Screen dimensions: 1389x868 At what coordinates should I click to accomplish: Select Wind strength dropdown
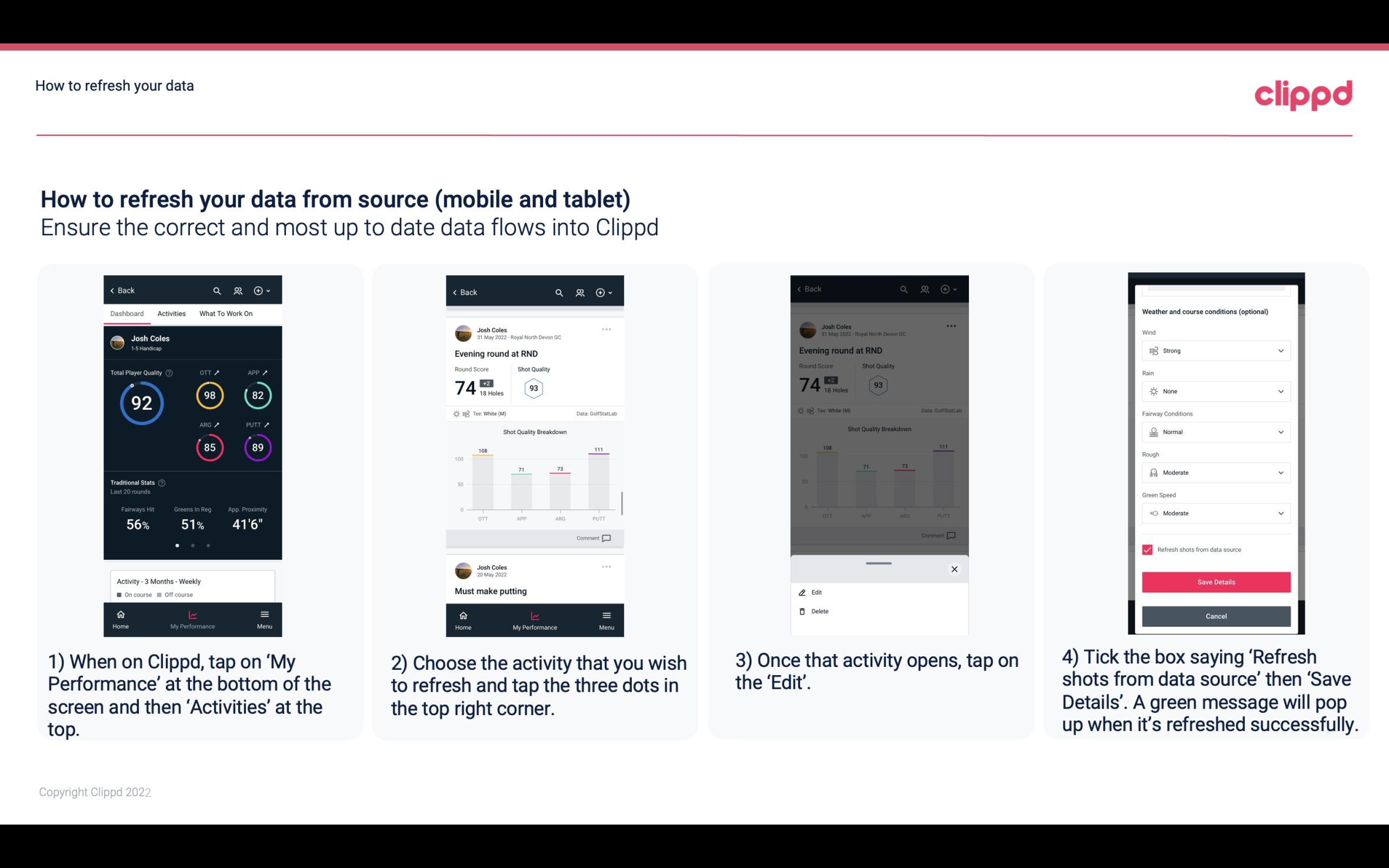[x=1215, y=350]
